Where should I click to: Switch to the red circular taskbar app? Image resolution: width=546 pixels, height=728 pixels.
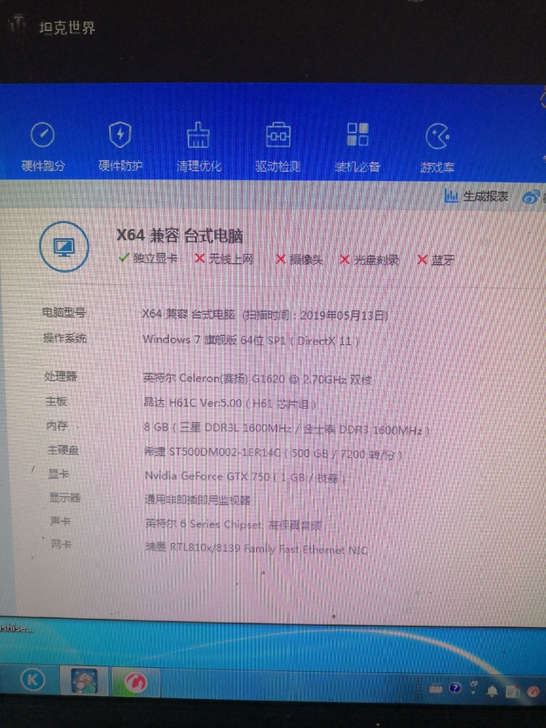tap(136, 682)
